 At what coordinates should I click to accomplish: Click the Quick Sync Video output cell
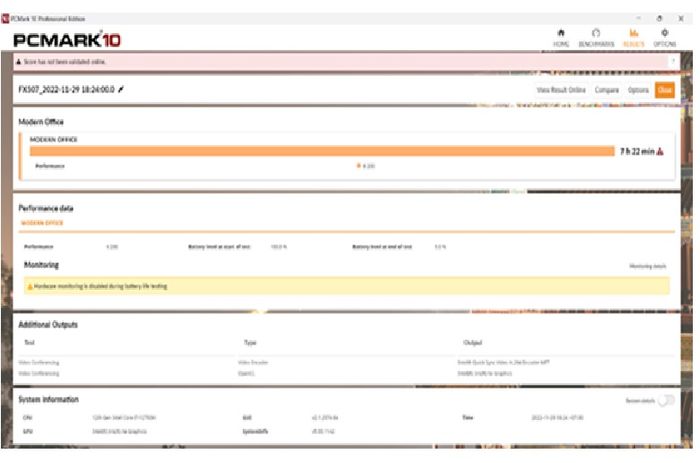coord(504,363)
